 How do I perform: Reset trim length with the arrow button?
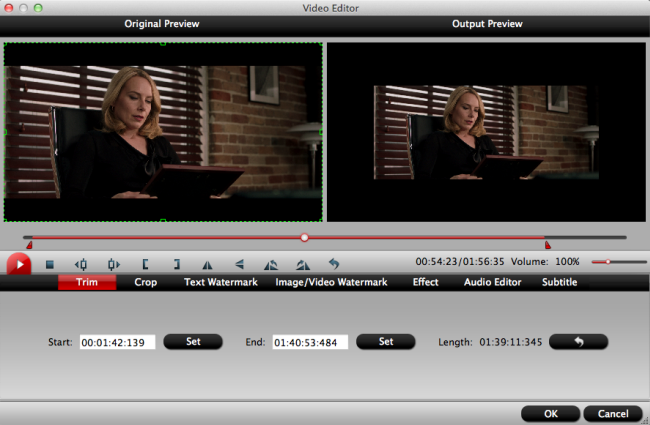579,342
